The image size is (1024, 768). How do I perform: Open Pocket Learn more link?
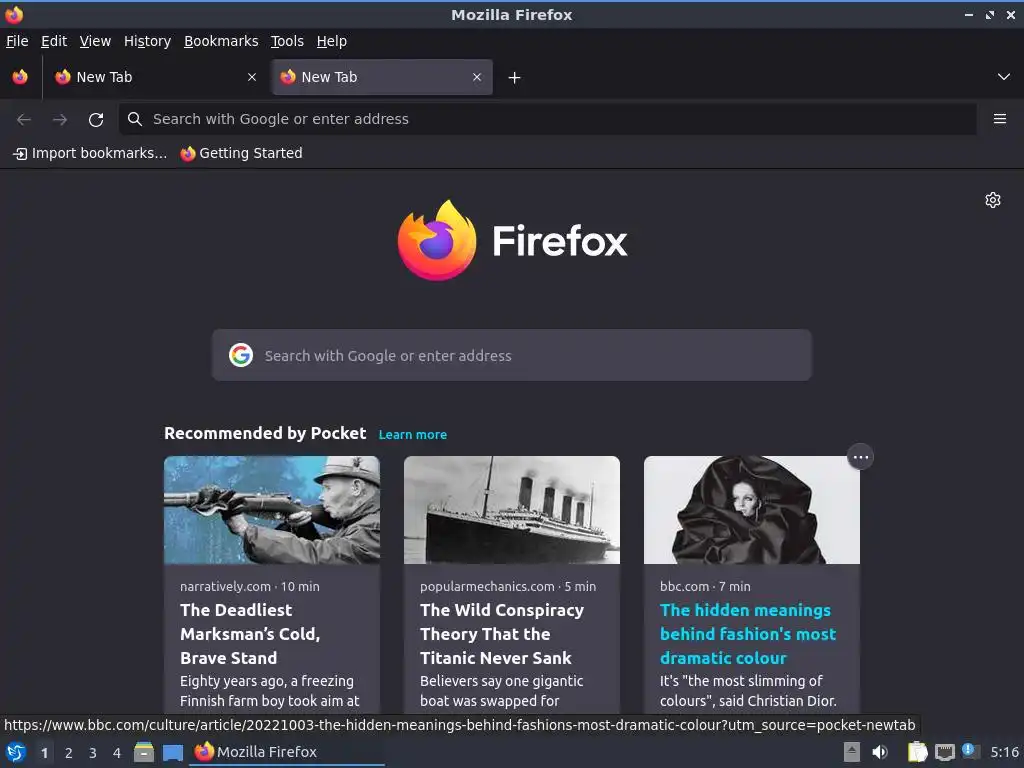click(x=413, y=435)
